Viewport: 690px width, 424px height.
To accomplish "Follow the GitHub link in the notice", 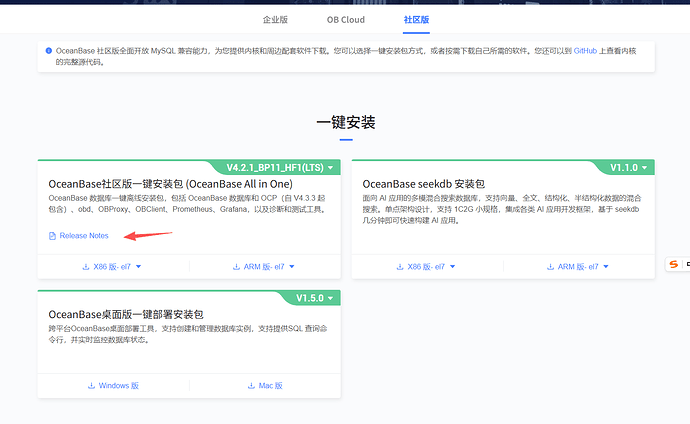I will click(585, 50).
